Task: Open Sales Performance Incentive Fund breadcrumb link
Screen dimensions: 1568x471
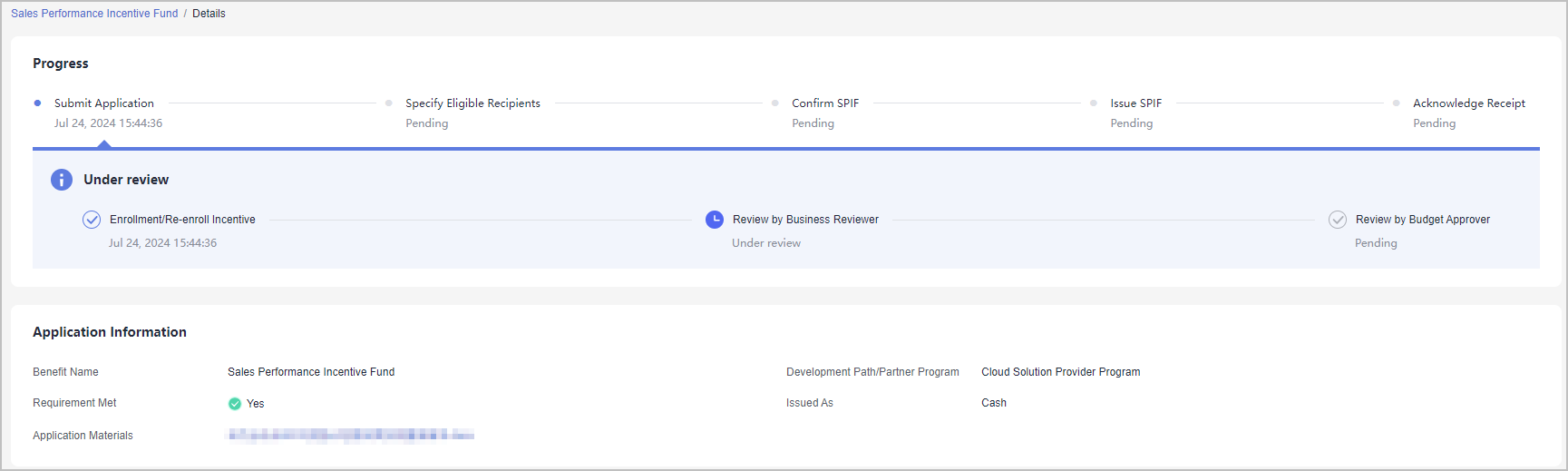Action: click(x=94, y=14)
